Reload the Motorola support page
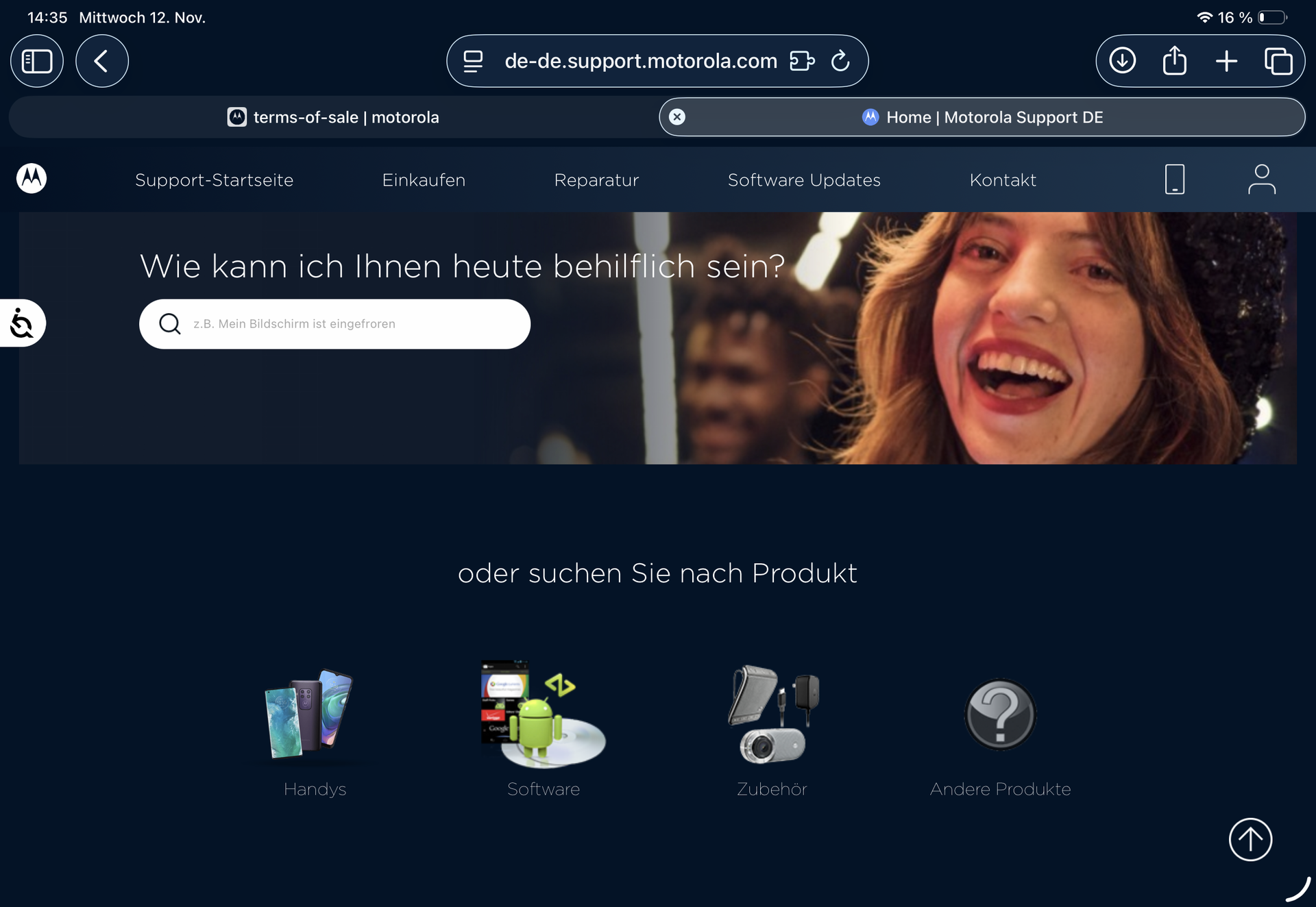 (x=840, y=61)
